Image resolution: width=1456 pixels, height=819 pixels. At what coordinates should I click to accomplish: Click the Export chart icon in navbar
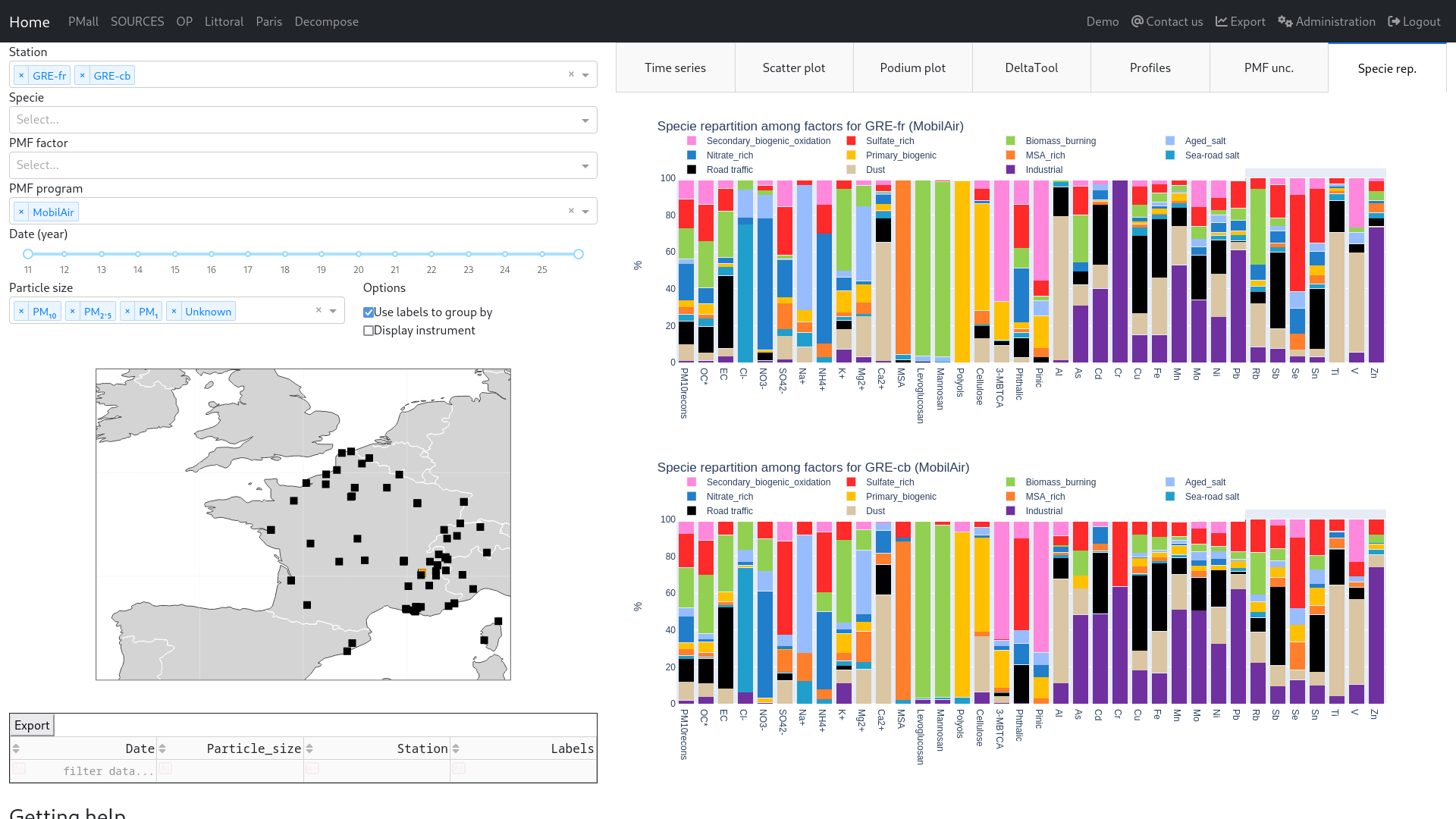pyautogui.click(x=1221, y=21)
